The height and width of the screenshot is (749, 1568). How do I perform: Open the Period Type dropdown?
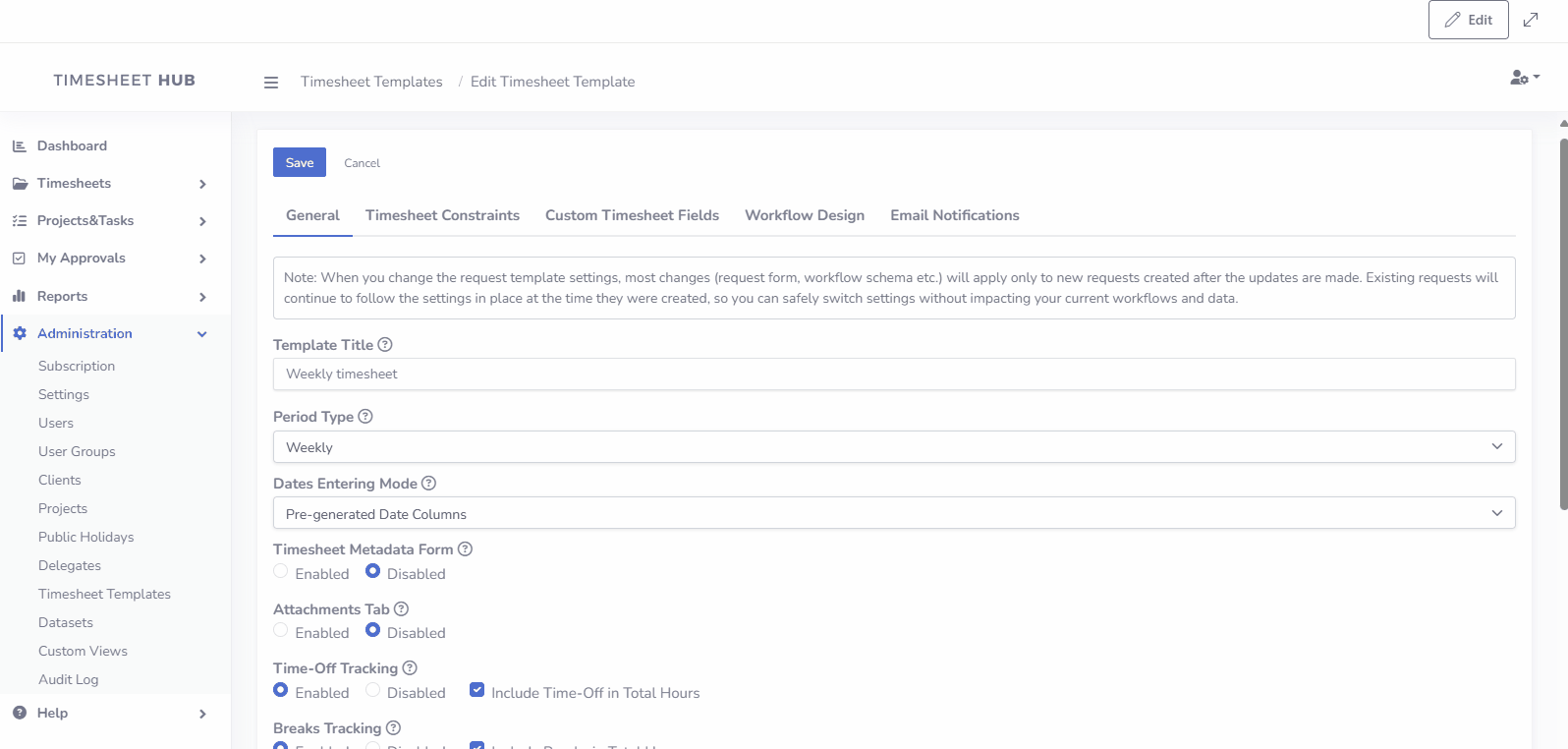tap(893, 447)
